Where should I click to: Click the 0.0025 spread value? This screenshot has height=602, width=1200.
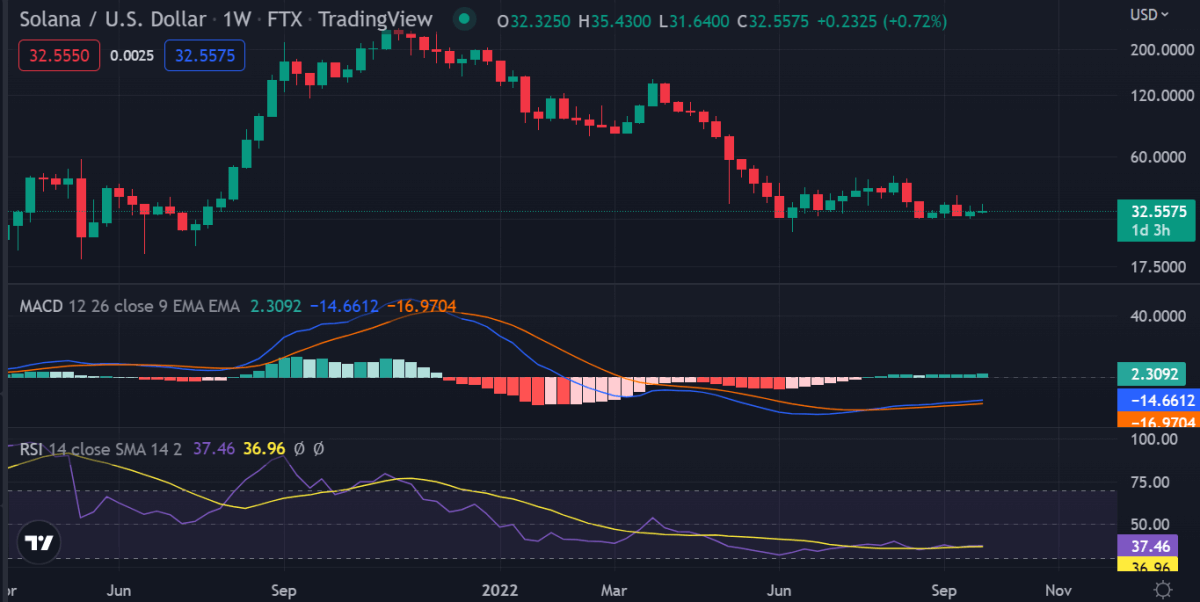click(x=132, y=56)
